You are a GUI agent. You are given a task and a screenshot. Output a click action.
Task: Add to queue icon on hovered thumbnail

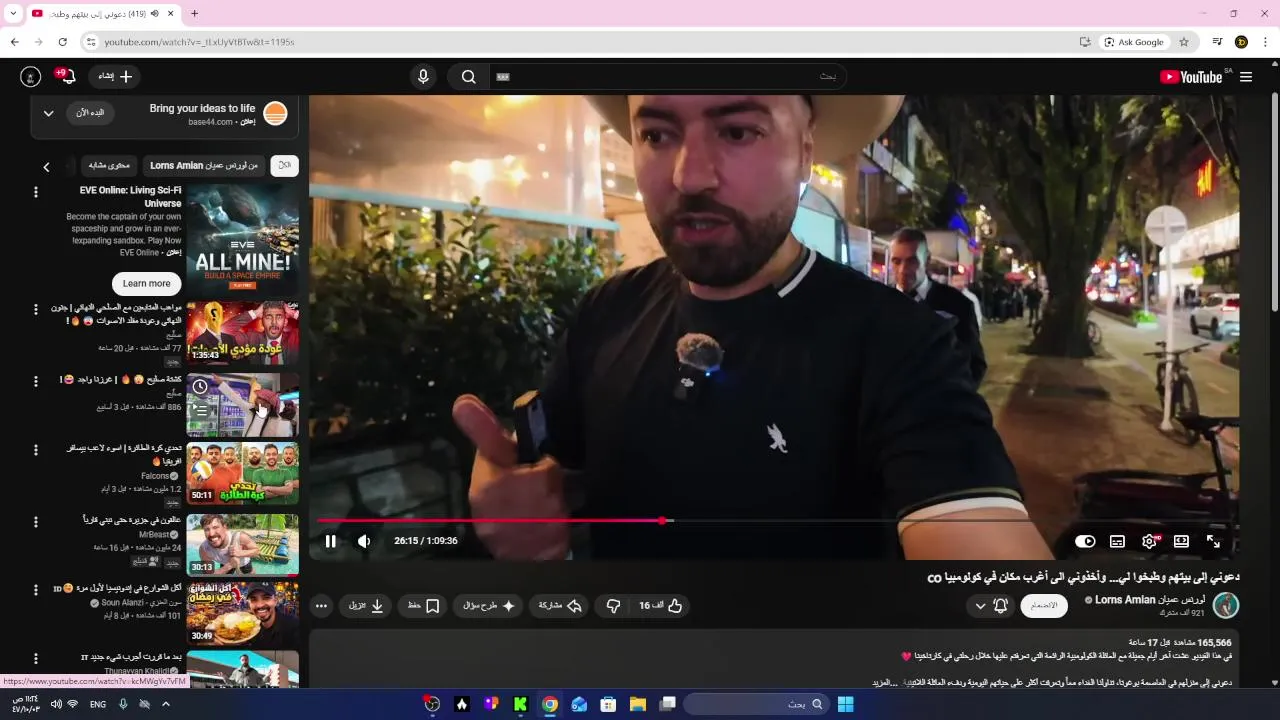coord(200,410)
